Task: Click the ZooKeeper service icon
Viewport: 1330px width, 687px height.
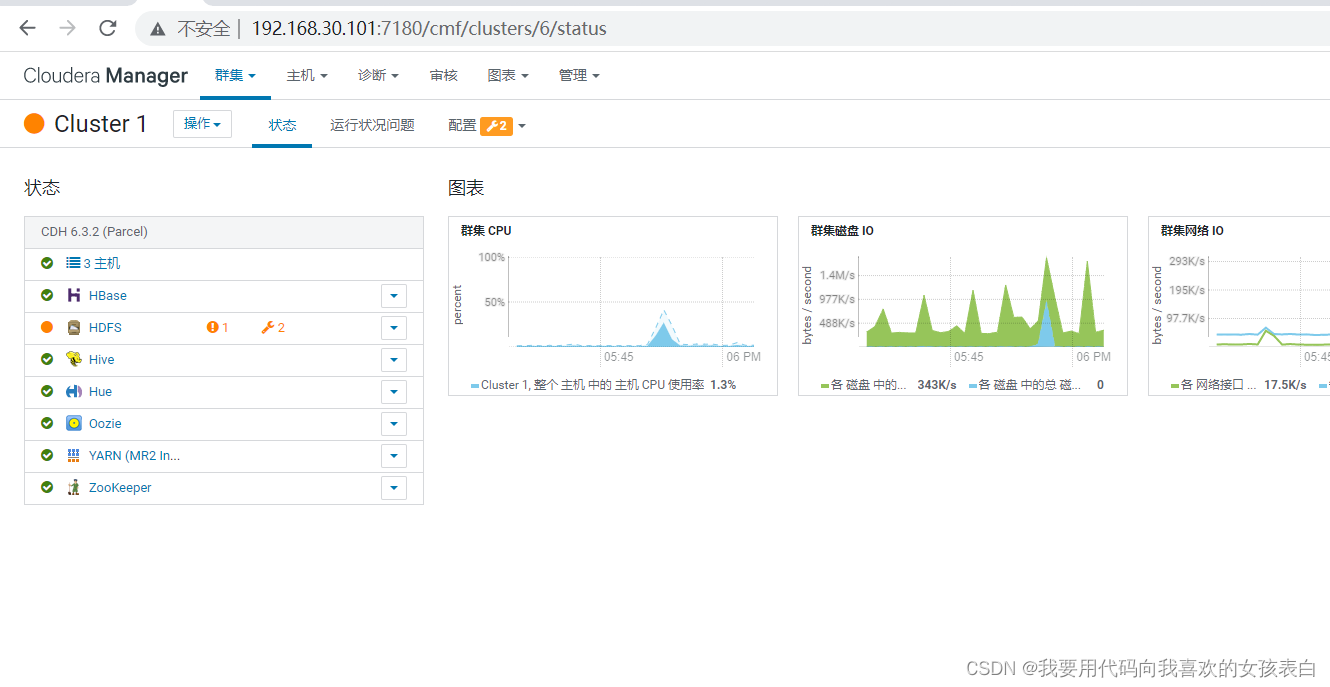Action: pyautogui.click(x=73, y=487)
